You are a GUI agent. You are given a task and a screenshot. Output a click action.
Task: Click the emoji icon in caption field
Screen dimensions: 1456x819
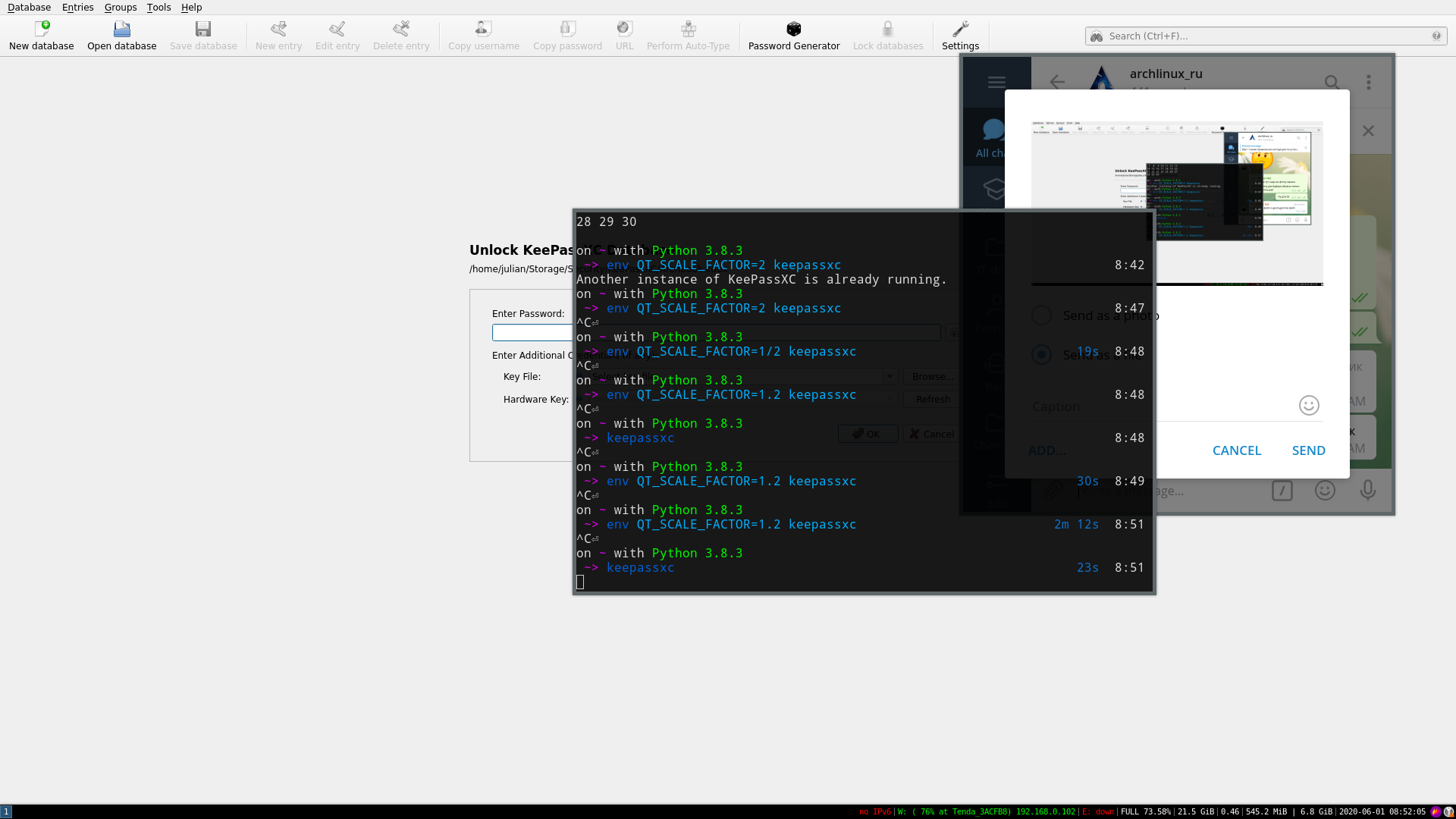click(x=1309, y=406)
